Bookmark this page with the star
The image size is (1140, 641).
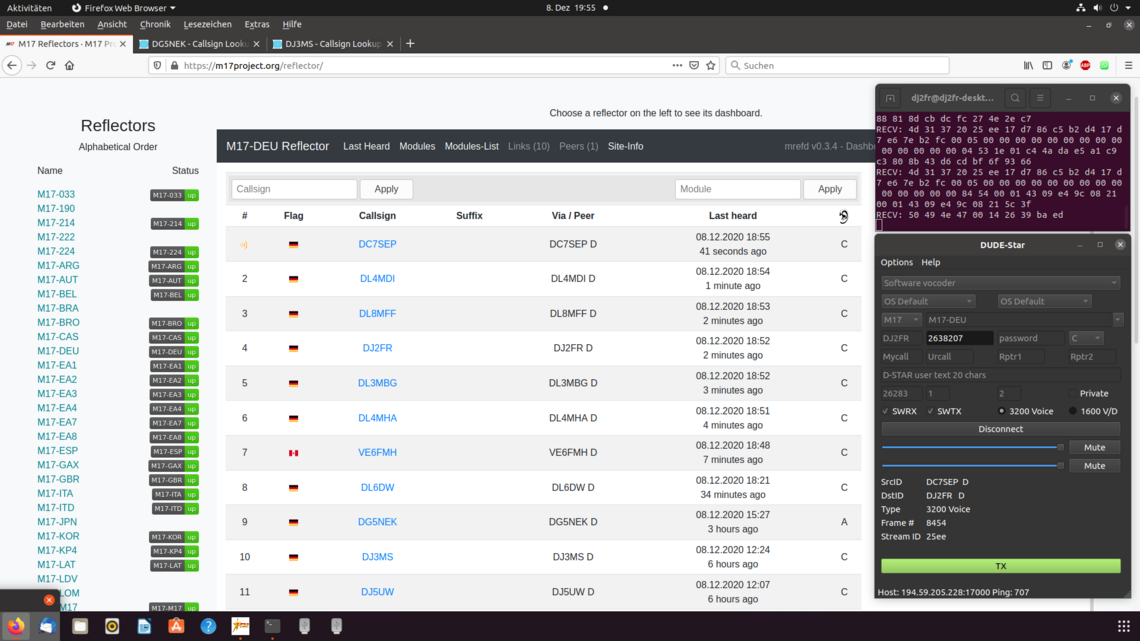coord(711,65)
